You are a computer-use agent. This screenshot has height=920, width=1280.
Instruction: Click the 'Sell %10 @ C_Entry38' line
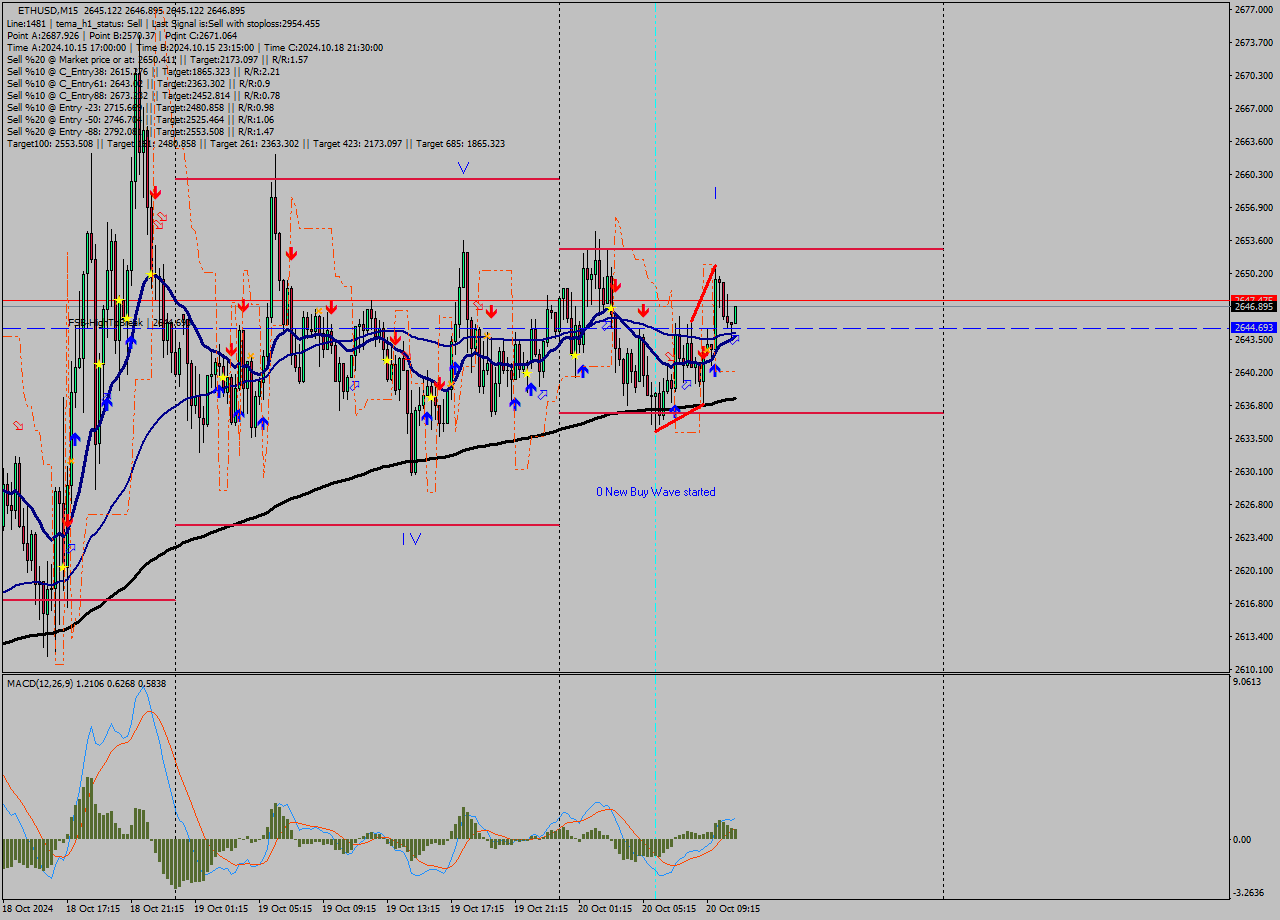[143, 71]
